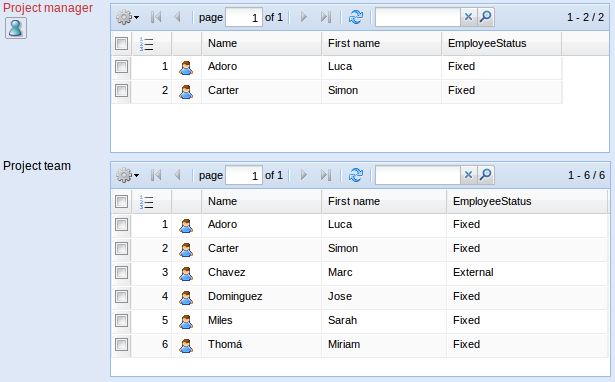Check the Thomá row in Project team
This screenshot has height=382, width=615.
[122, 345]
